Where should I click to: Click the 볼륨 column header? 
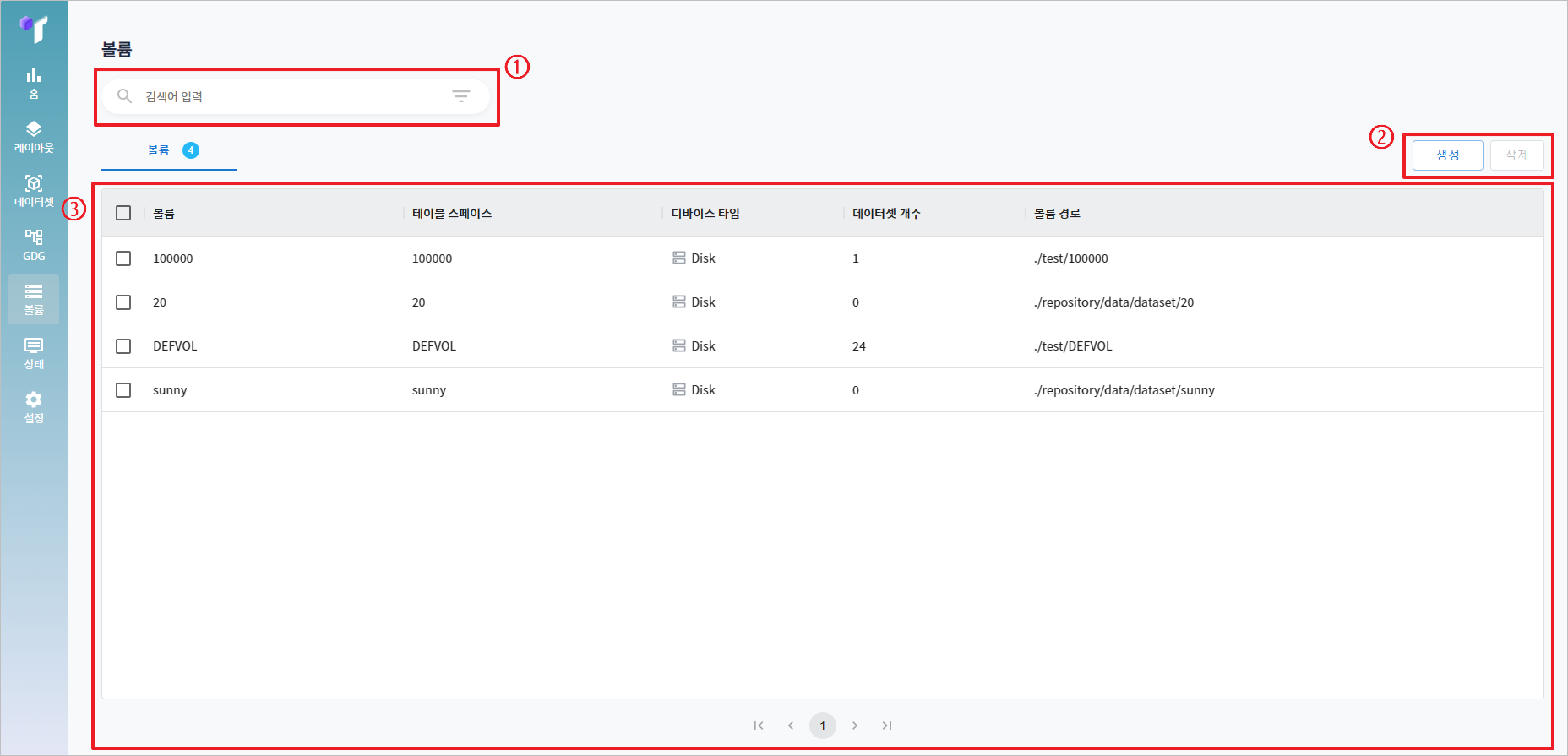(164, 214)
